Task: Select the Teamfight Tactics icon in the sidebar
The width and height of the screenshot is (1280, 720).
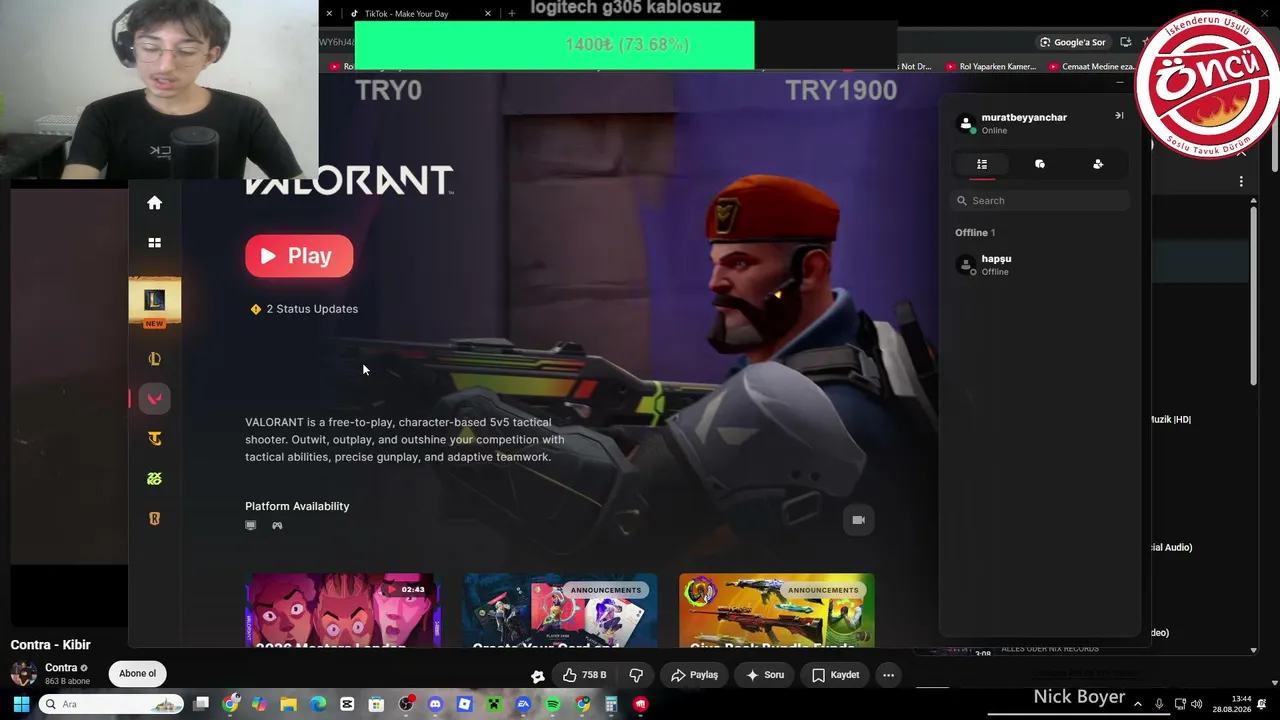Action: (154, 439)
